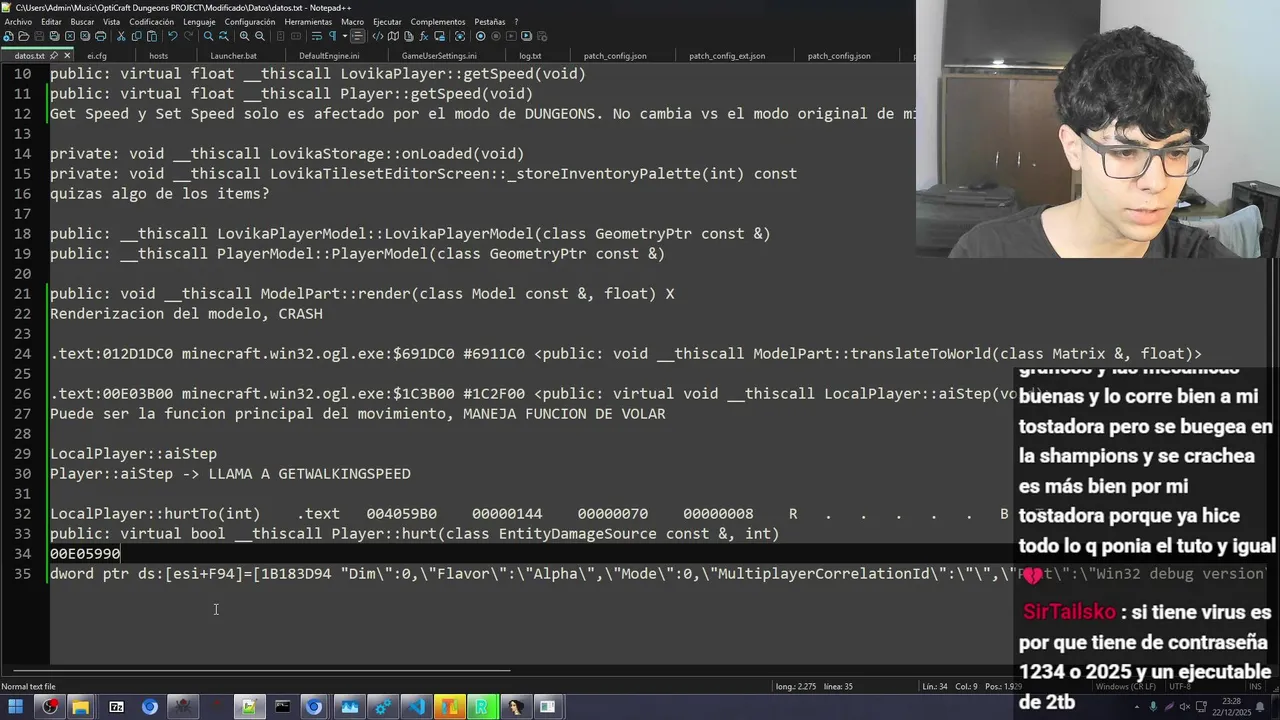1280x720 pixels.
Task: Open the Pestañas menu
Action: tap(490, 22)
